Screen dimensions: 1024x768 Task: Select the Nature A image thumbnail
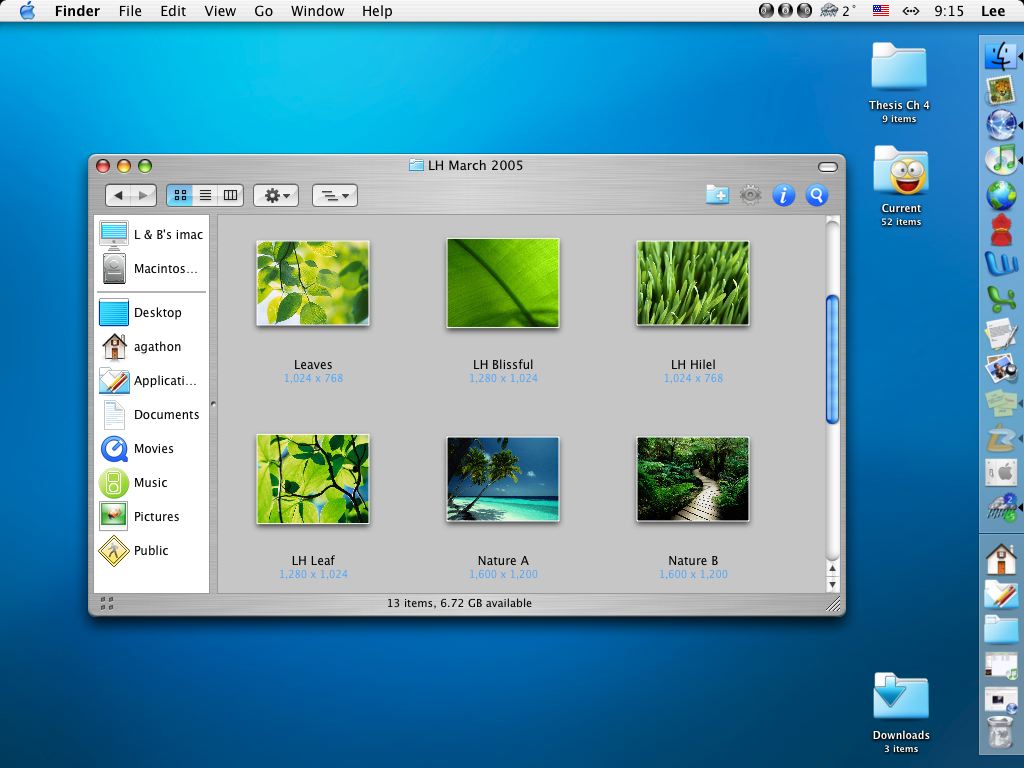coord(503,479)
